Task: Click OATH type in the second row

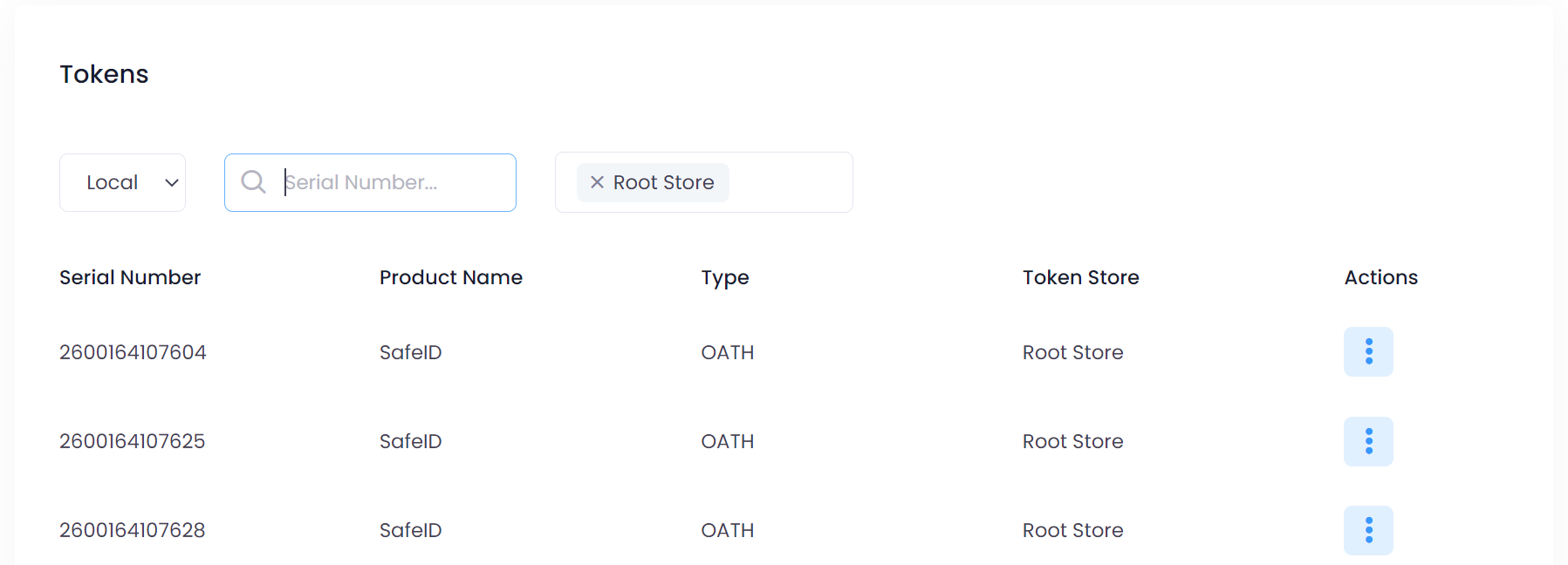Action: (x=727, y=441)
